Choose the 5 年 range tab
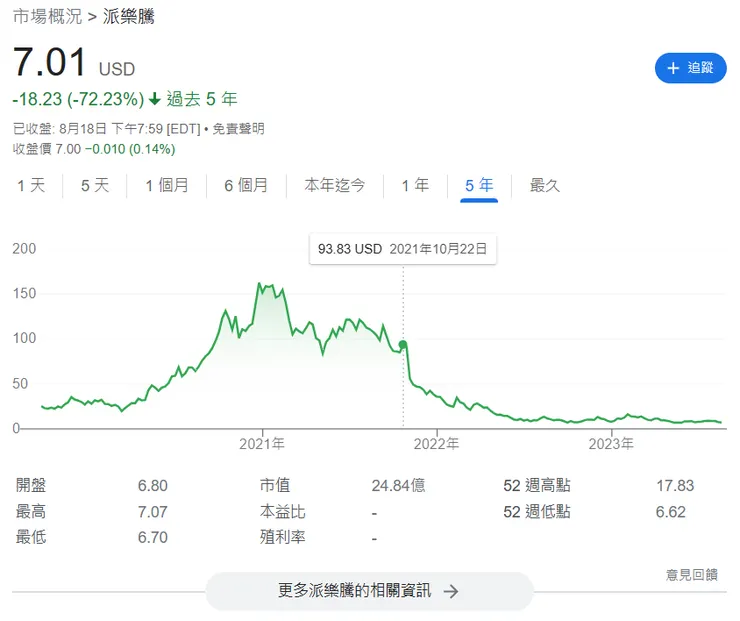 pyautogui.click(x=479, y=185)
